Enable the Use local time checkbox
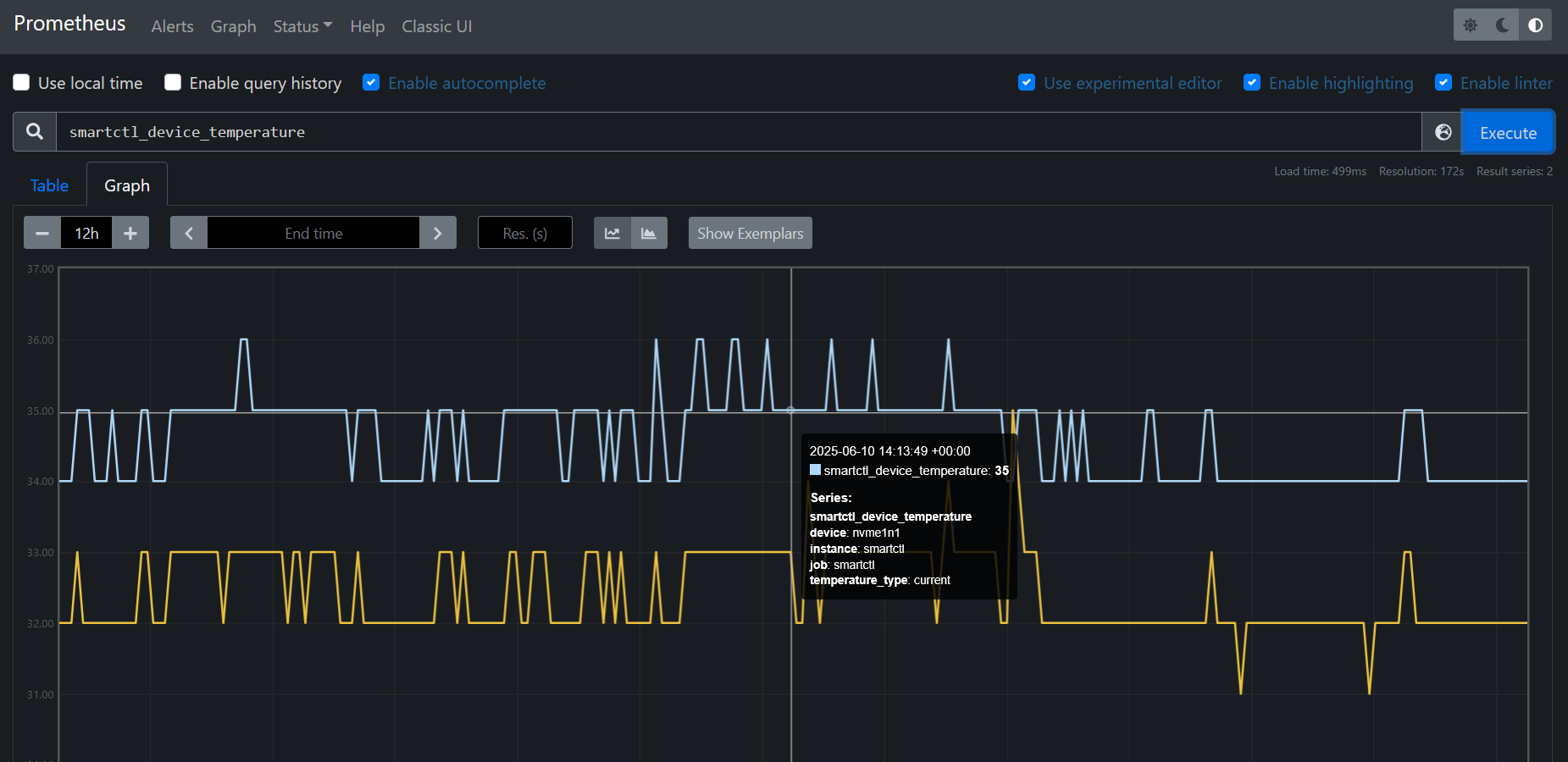The image size is (1568, 762). pos(22,82)
